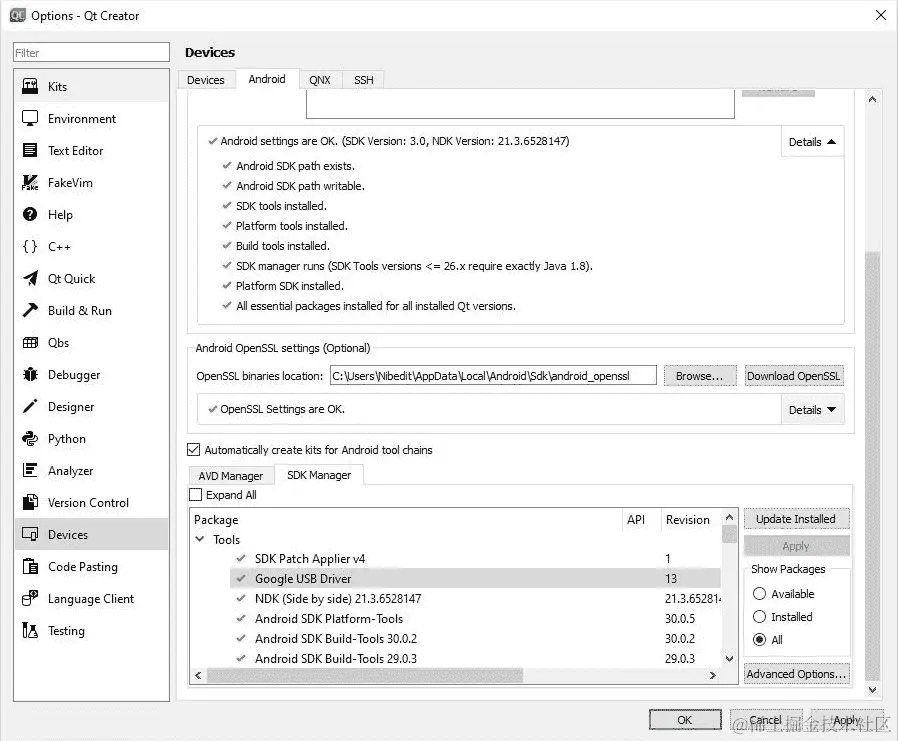Select the Language Client icon

click(30, 598)
